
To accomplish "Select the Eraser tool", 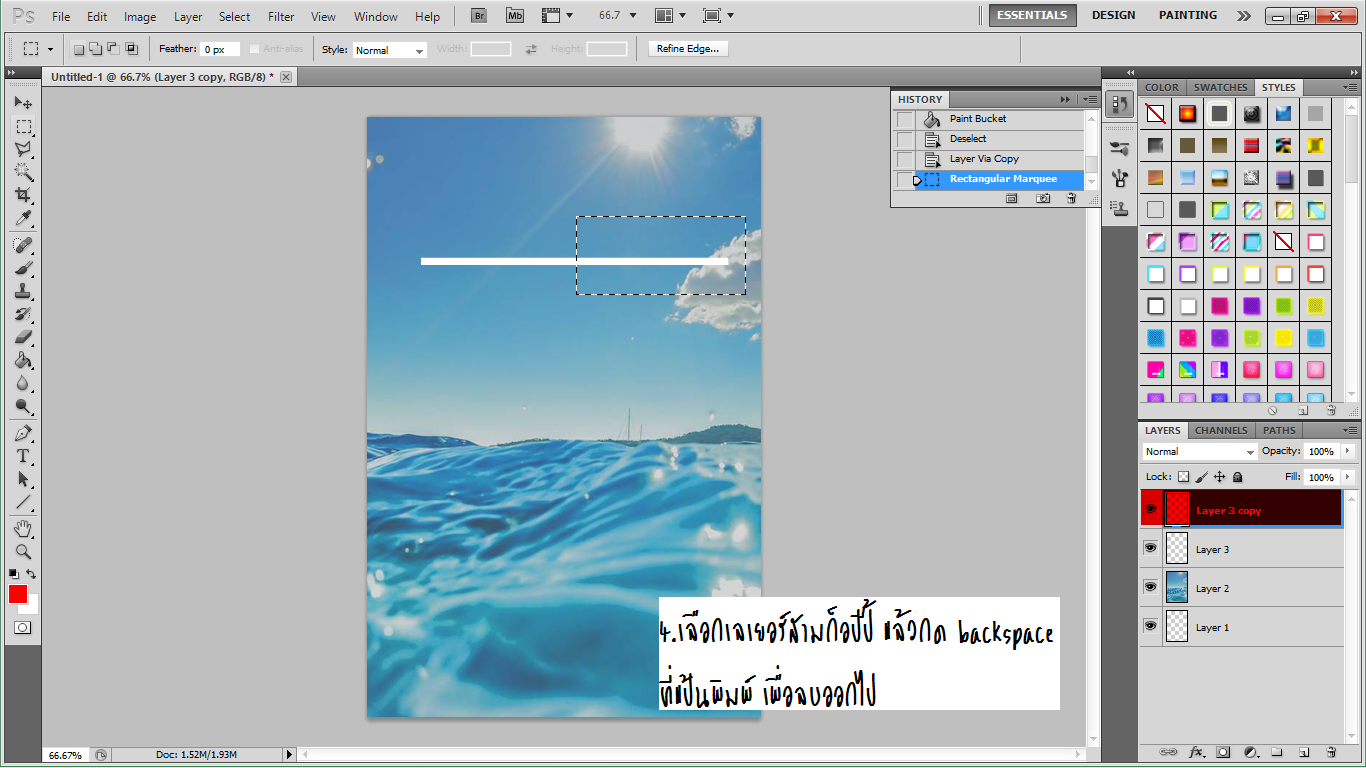I will [x=23, y=337].
